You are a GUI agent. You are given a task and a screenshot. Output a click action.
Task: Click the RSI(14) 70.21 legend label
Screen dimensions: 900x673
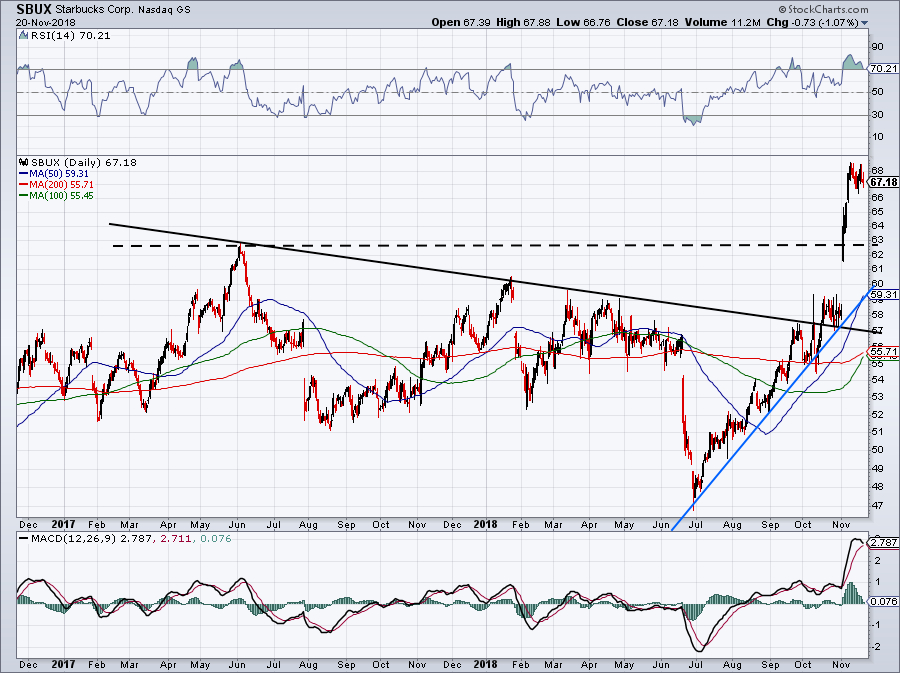71,36
